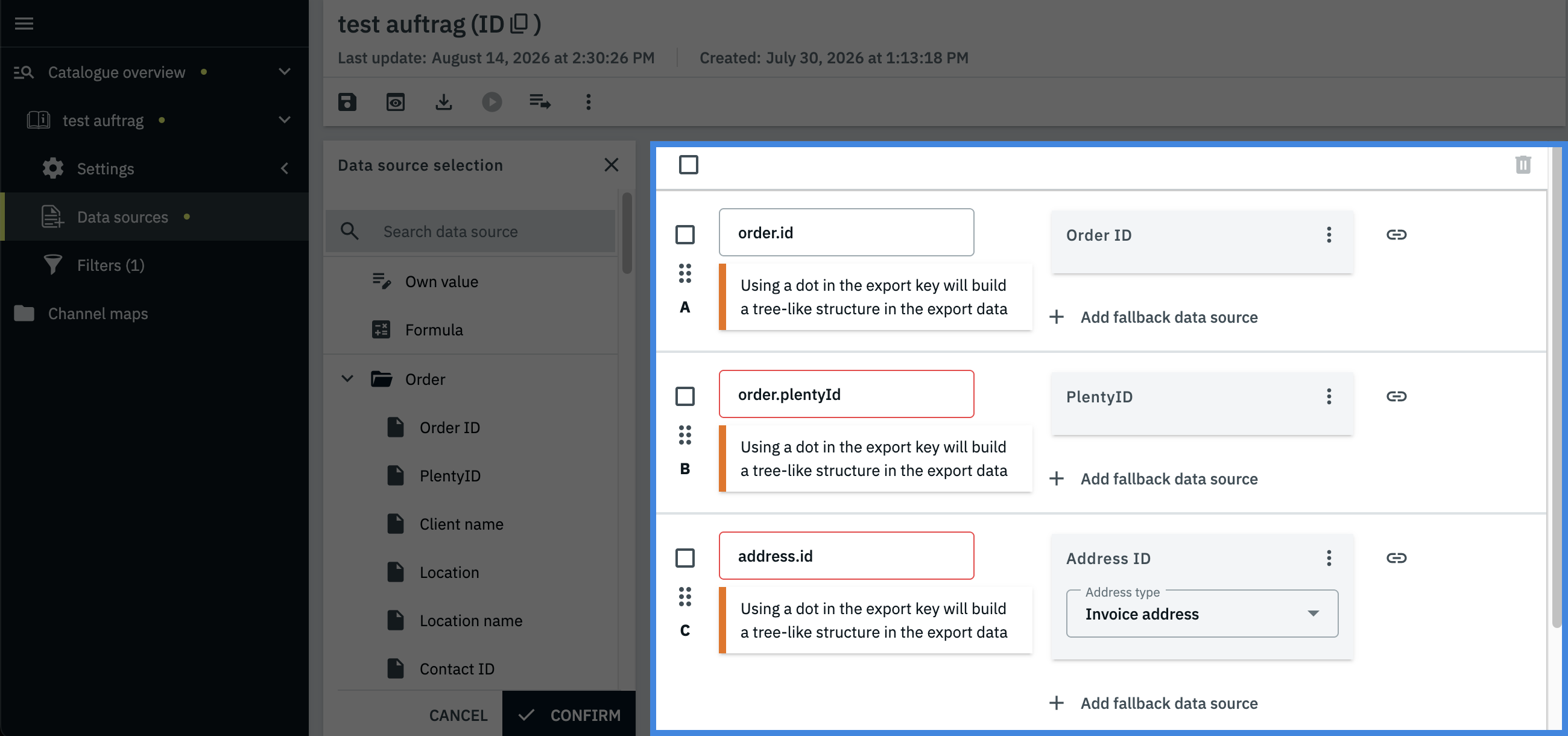Click link icon for Order ID row
The height and width of the screenshot is (736, 1568).
pos(1396,235)
